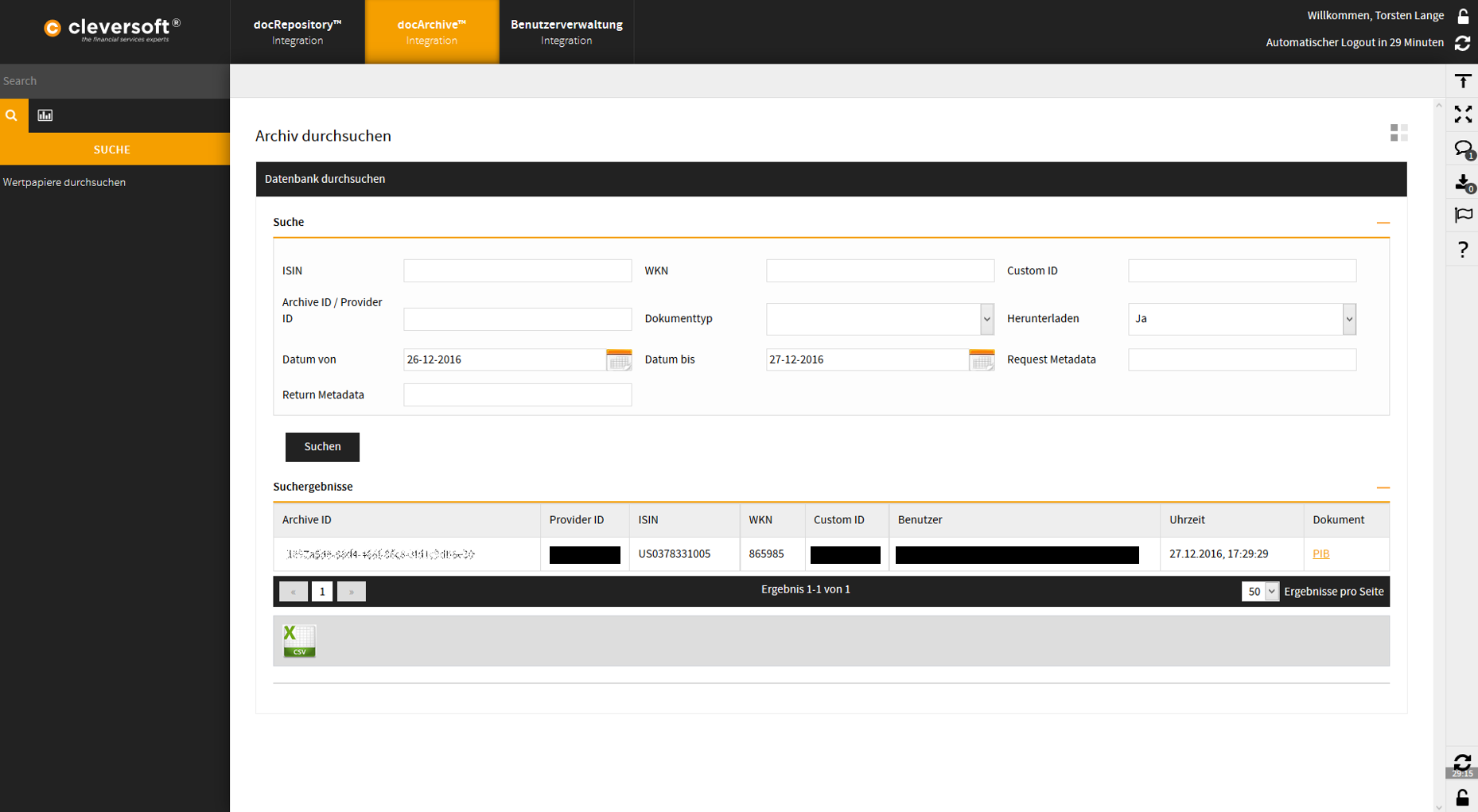The image size is (1478, 812).
Task: Collapse the Suche section
Action: pos(1383,223)
